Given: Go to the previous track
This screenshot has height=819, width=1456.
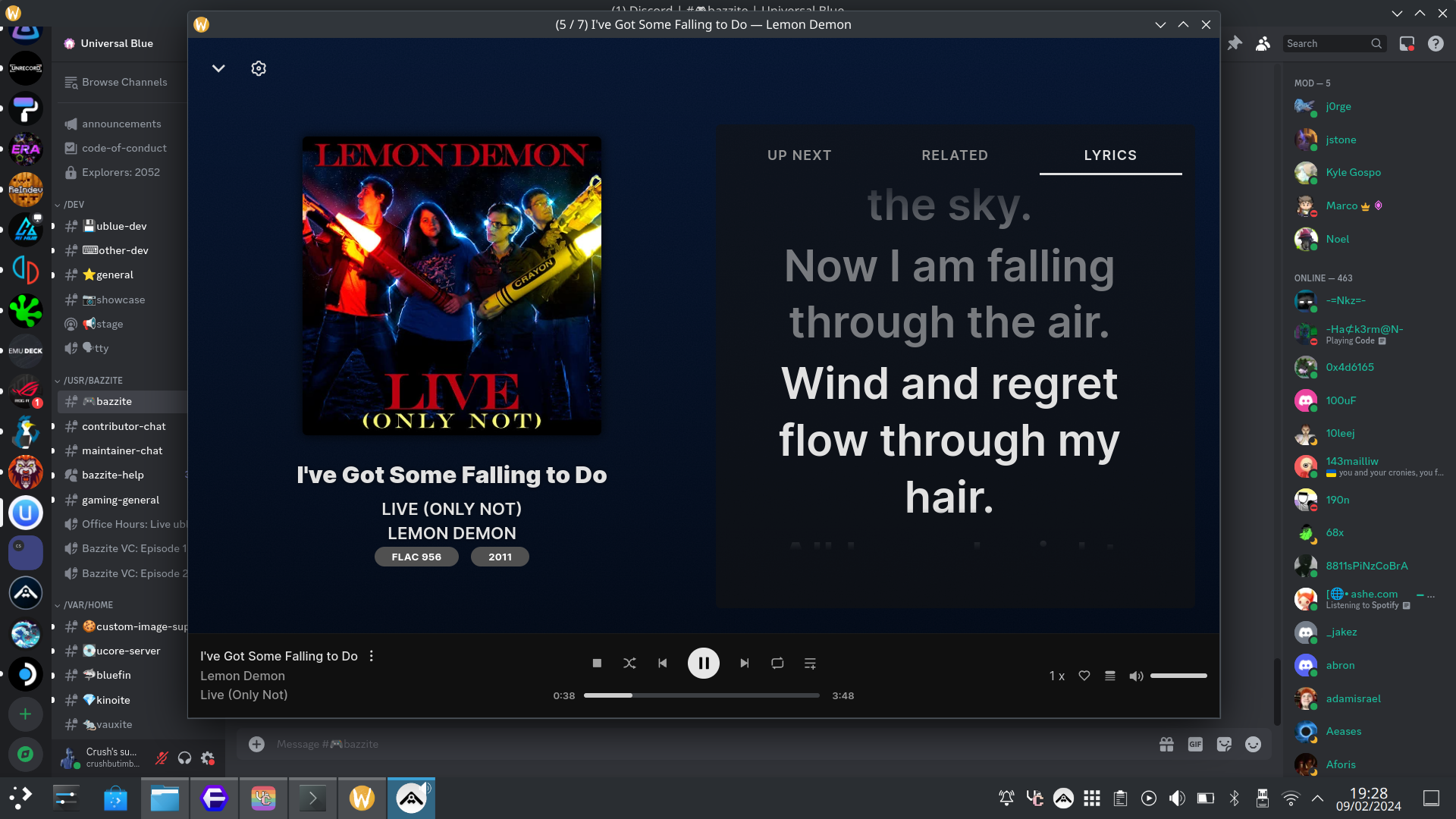Looking at the screenshot, I should point(662,664).
